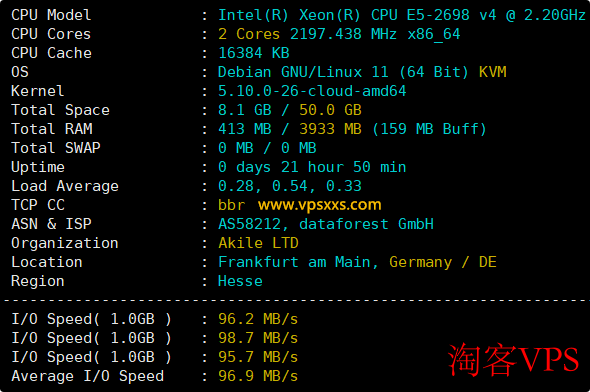Select the Hesse region value

point(240,281)
